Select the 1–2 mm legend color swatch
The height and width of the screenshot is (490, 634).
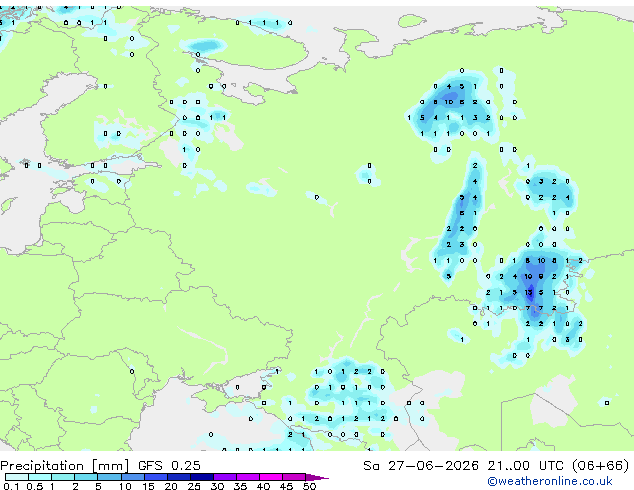pyautogui.click(x=63, y=477)
